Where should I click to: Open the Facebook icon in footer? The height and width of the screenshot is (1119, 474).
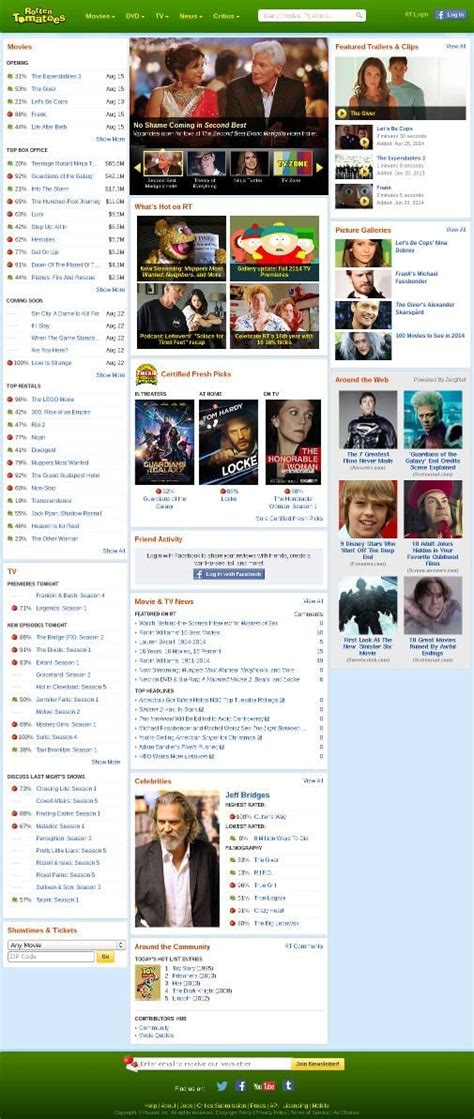pyautogui.click(x=241, y=1085)
